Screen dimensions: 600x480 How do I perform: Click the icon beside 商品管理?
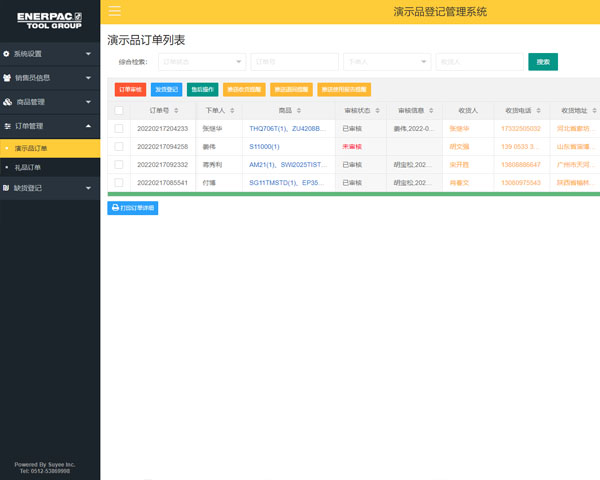click(x=7, y=102)
